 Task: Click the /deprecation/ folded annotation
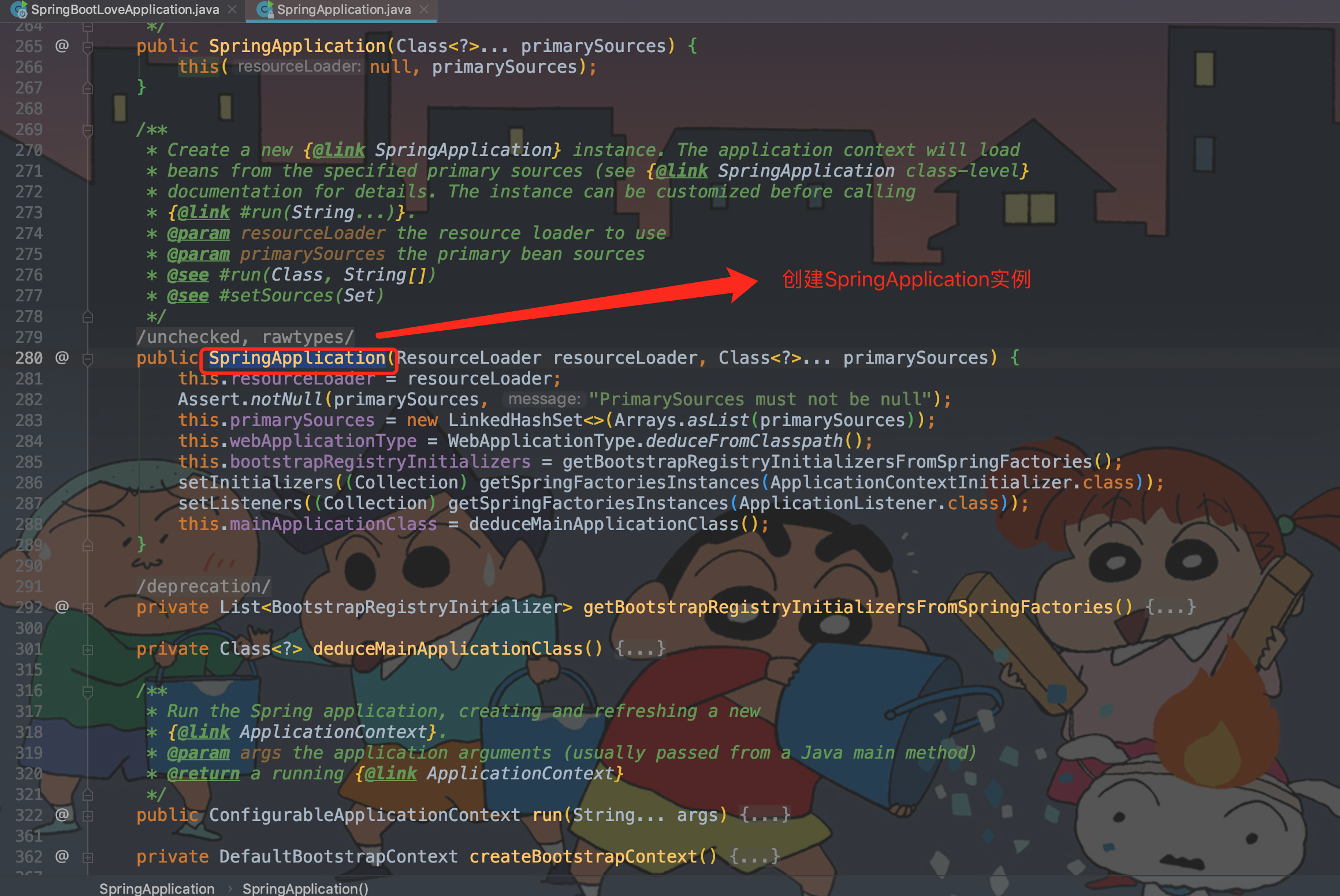click(x=203, y=586)
